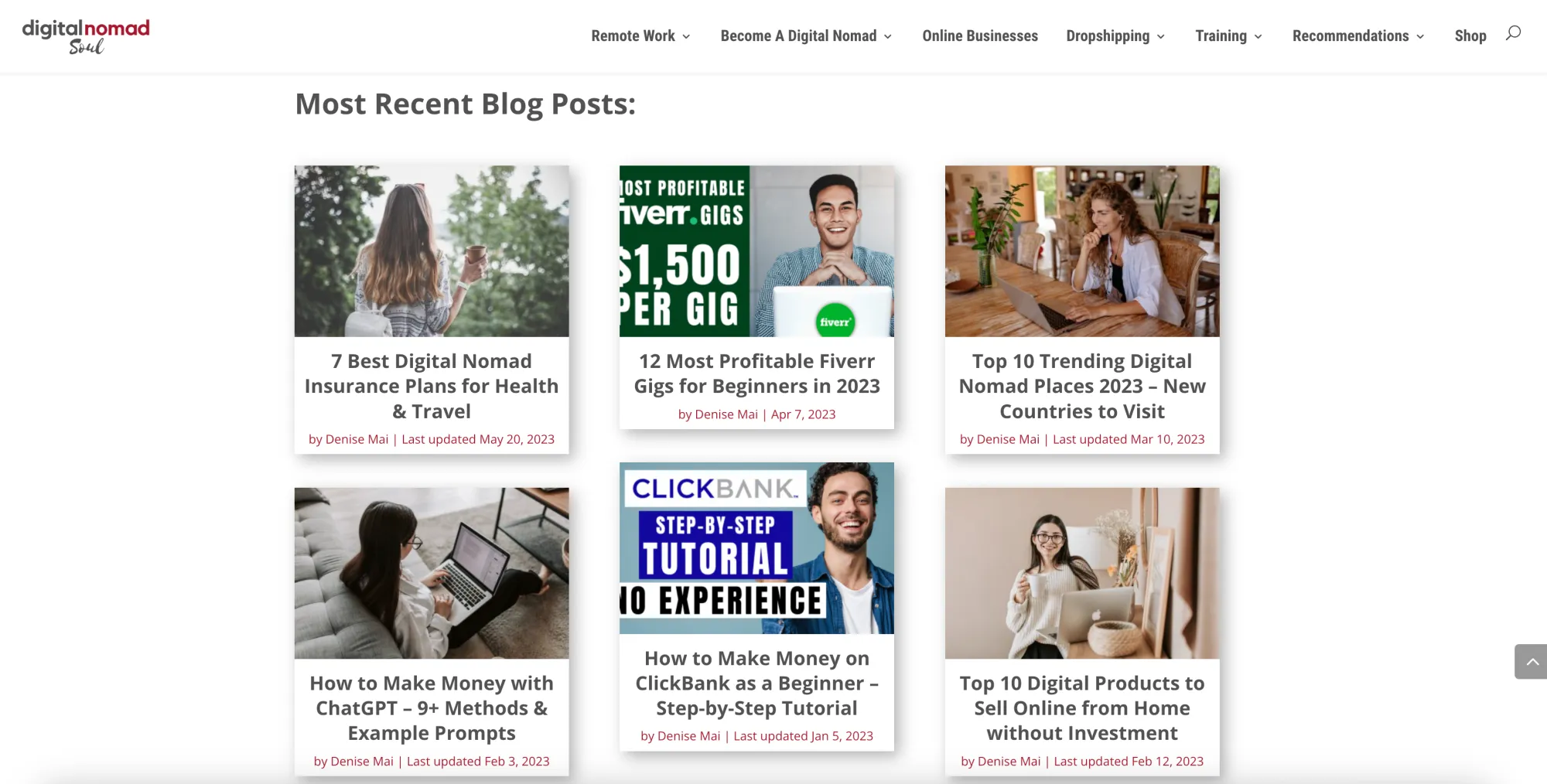1547x784 pixels.
Task: Expand the Recommendations menu
Action: tap(1358, 36)
